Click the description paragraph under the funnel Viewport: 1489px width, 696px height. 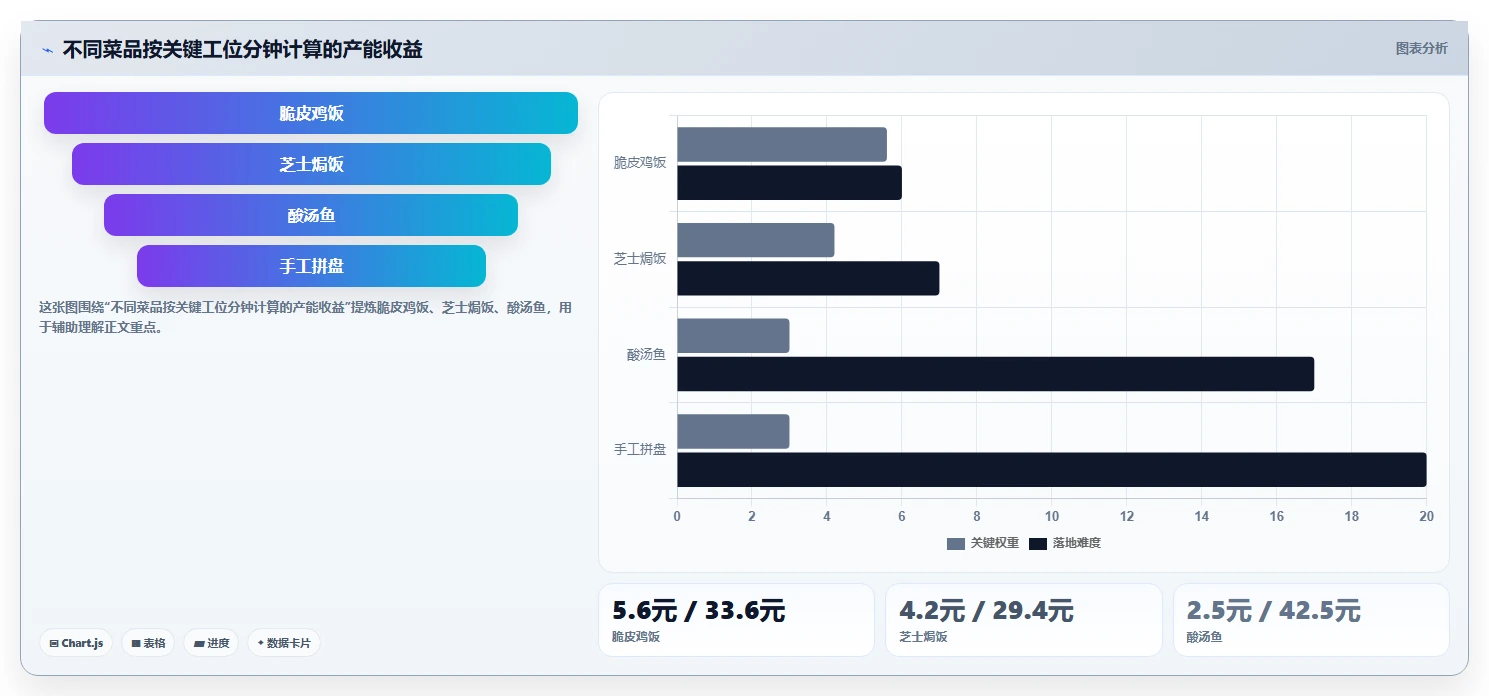[x=305, y=317]
